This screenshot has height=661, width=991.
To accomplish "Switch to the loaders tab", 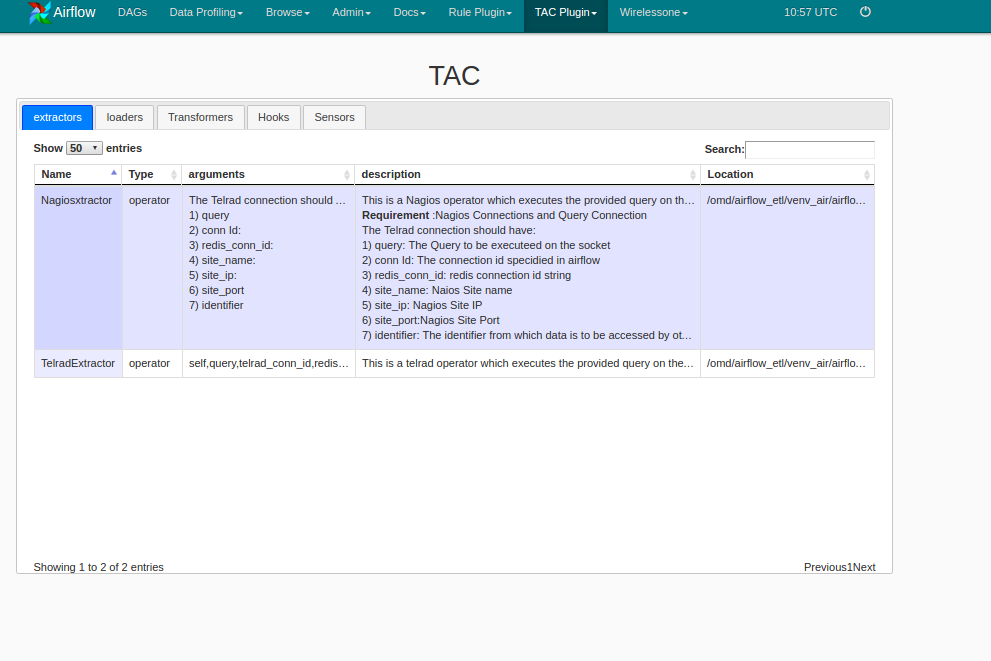I will (x=125, y=117).
